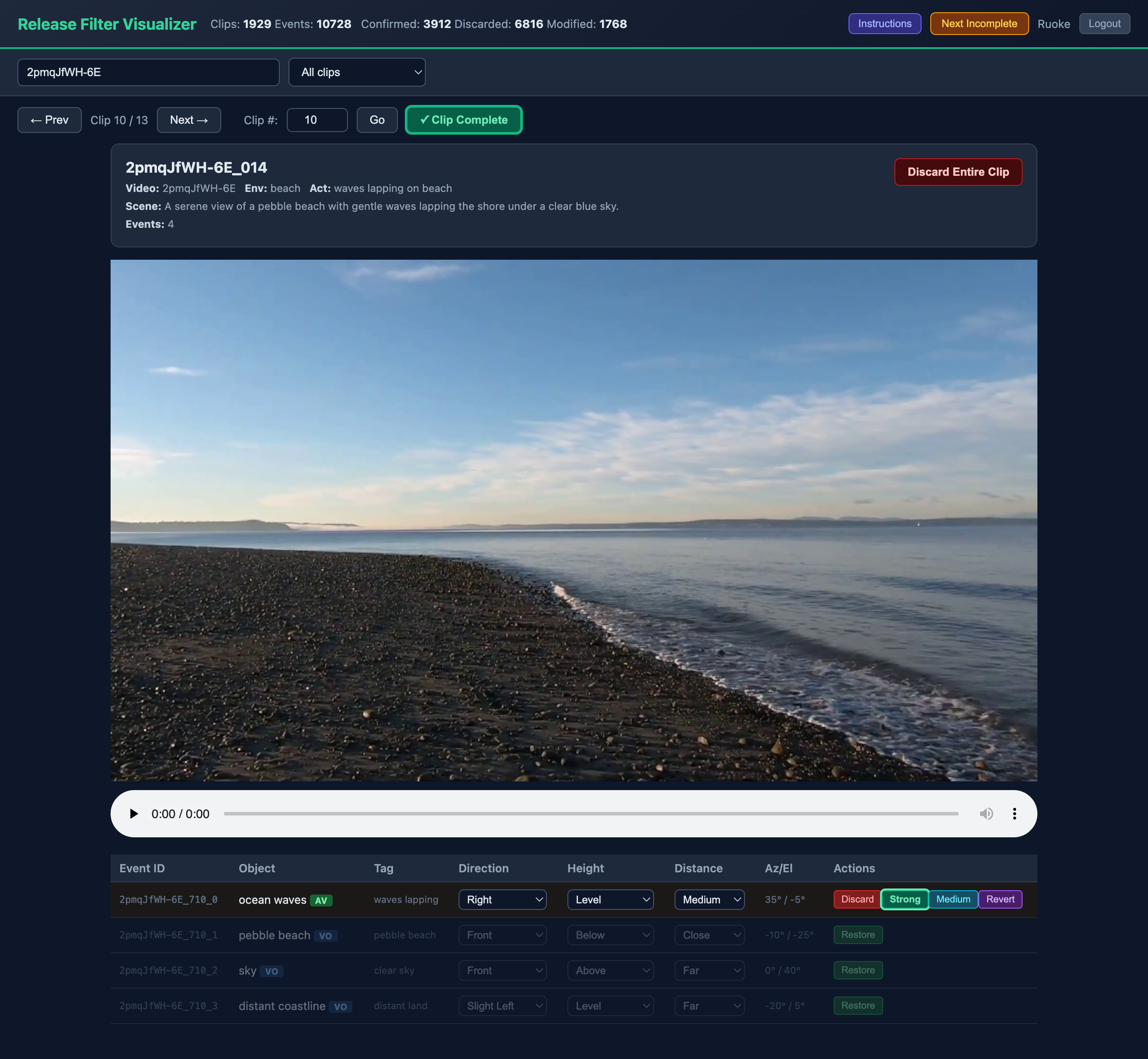Click the beach video frame
The width and height of the screenshot is (1148, 1059).
574,520
